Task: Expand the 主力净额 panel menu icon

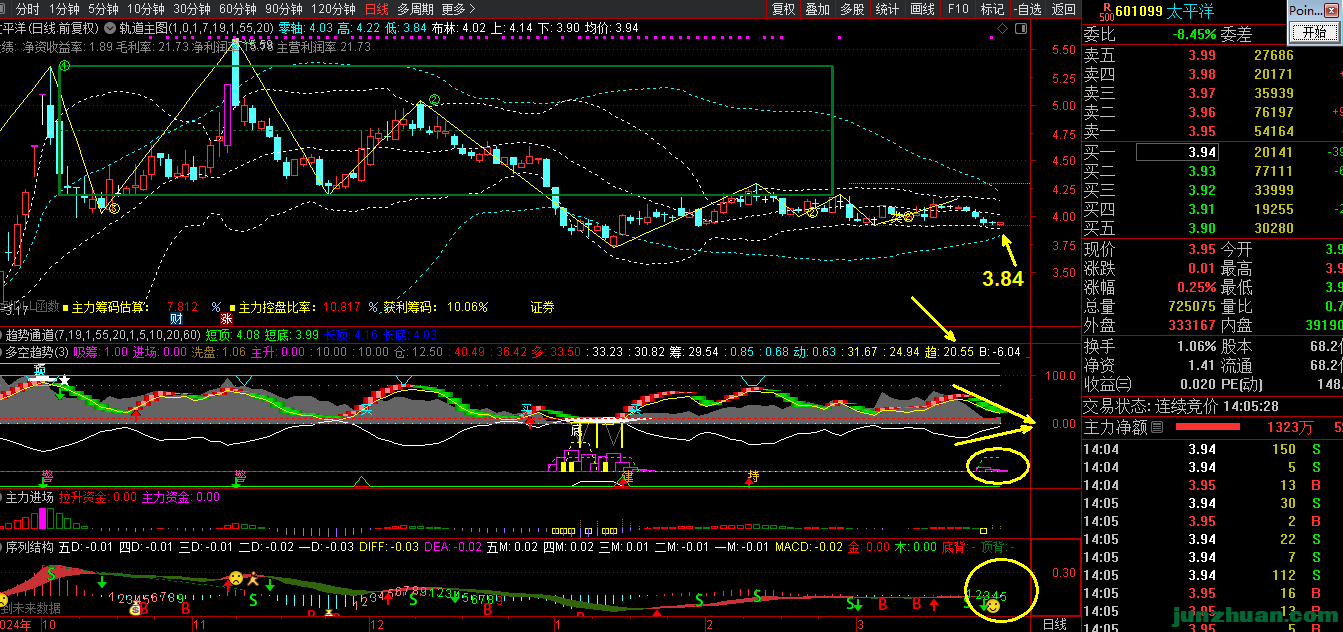Action: coord(1157,427)
